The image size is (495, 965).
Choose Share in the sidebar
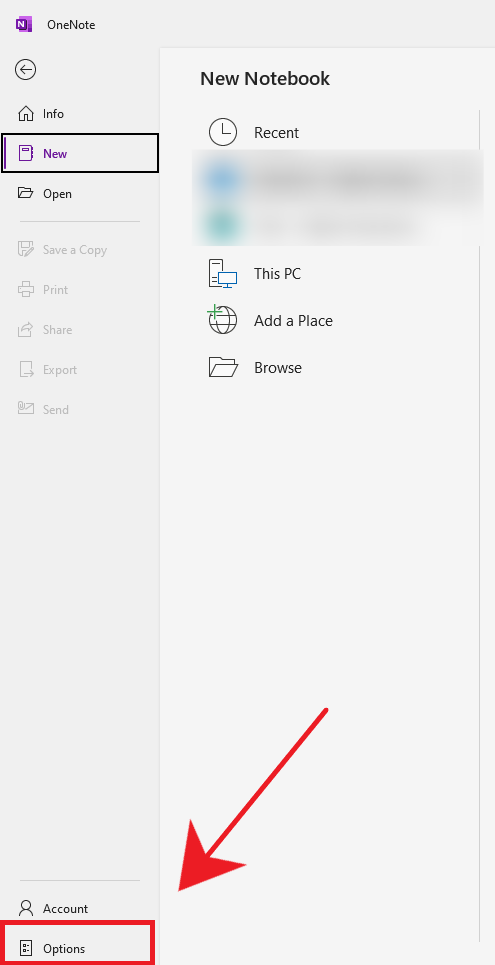point(79,330)
